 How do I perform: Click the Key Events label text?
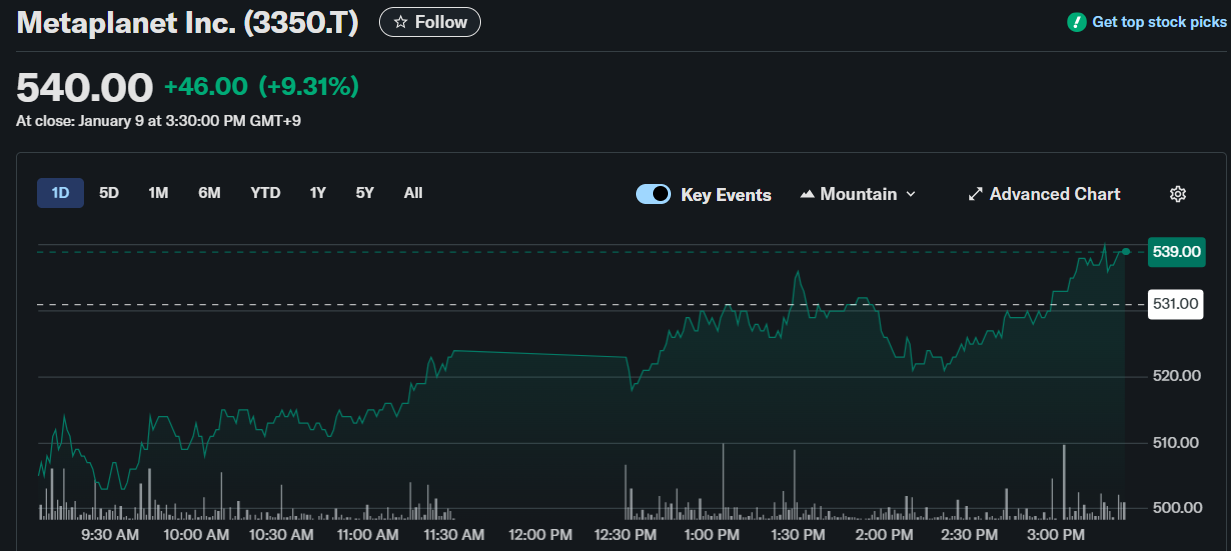click(726, 195)
